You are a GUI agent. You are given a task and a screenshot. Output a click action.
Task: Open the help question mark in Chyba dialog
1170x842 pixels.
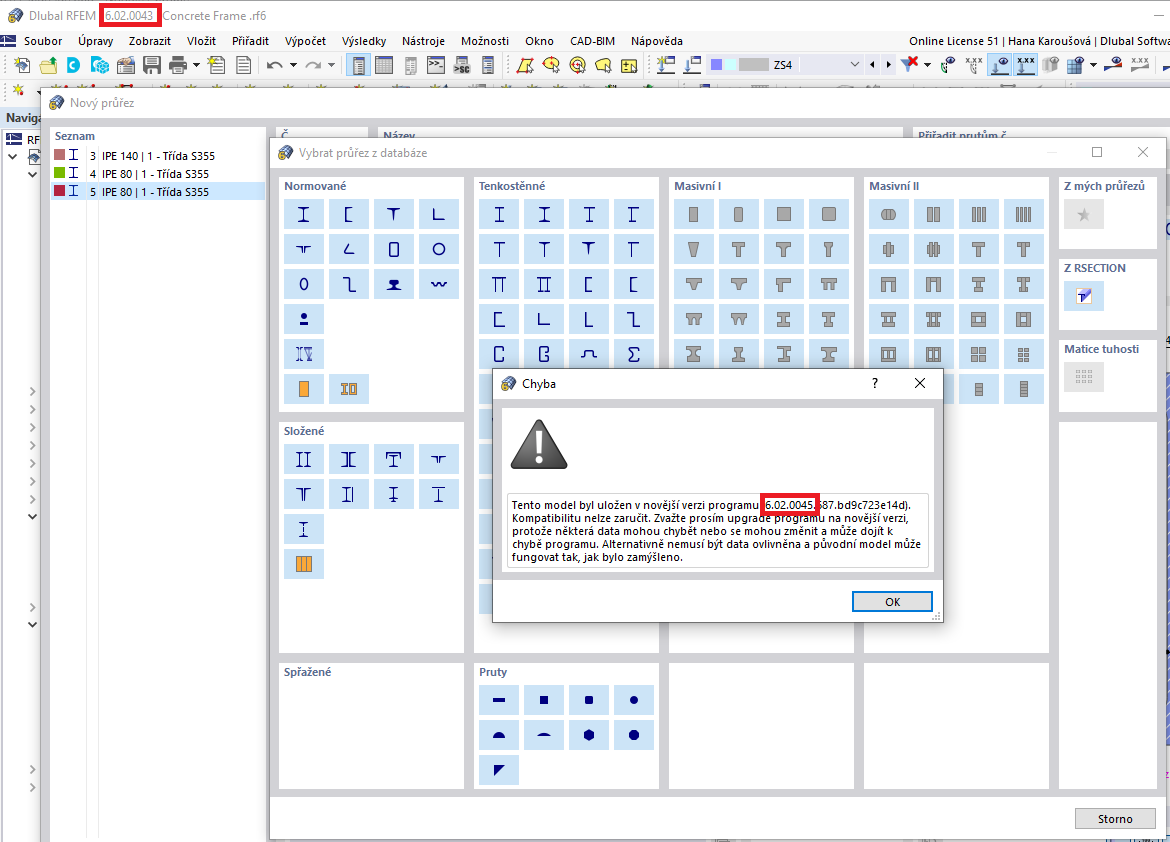[x=875, y=383]
